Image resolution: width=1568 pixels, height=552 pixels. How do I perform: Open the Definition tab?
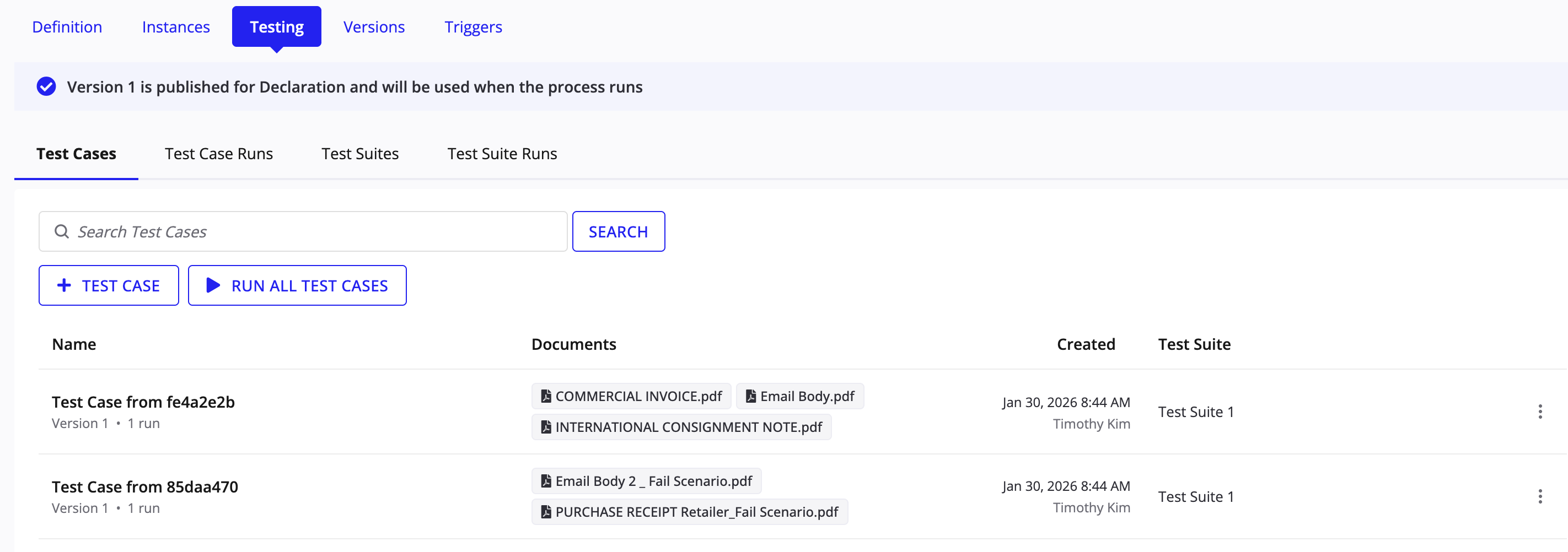[x=67, y=27]
